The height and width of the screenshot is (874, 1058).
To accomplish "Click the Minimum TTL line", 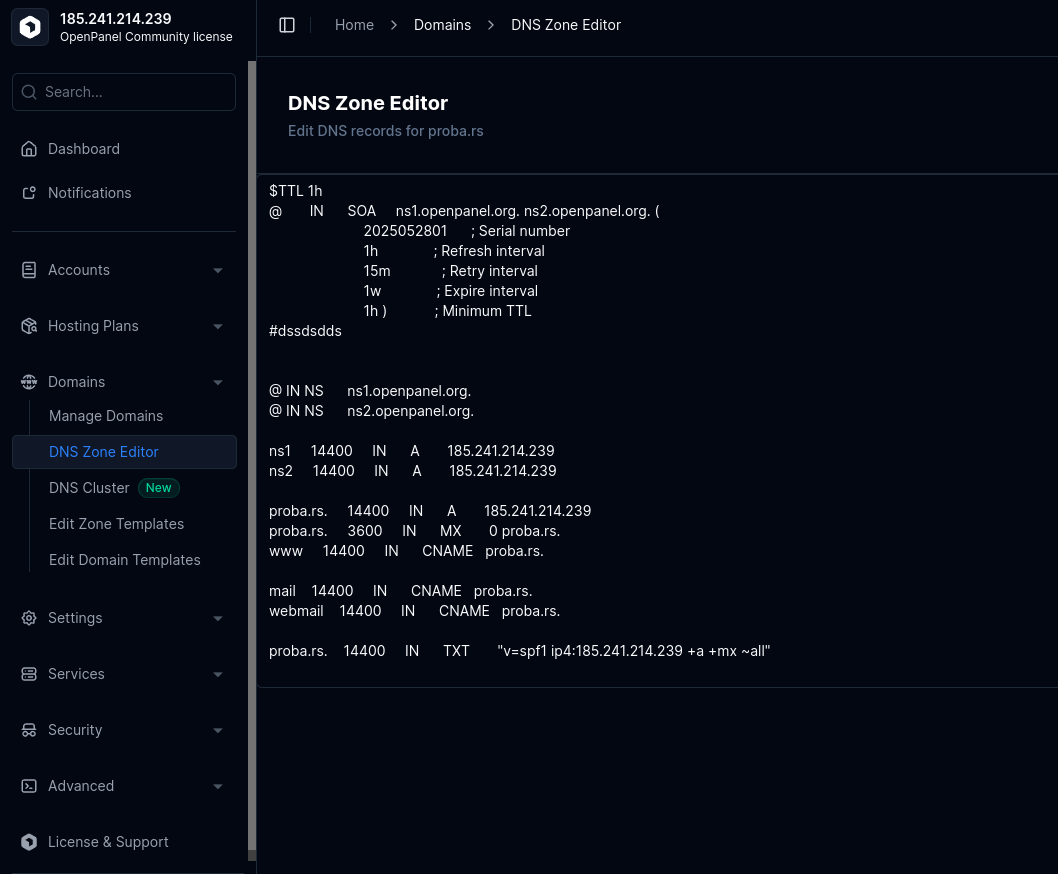I will point(447,311).
